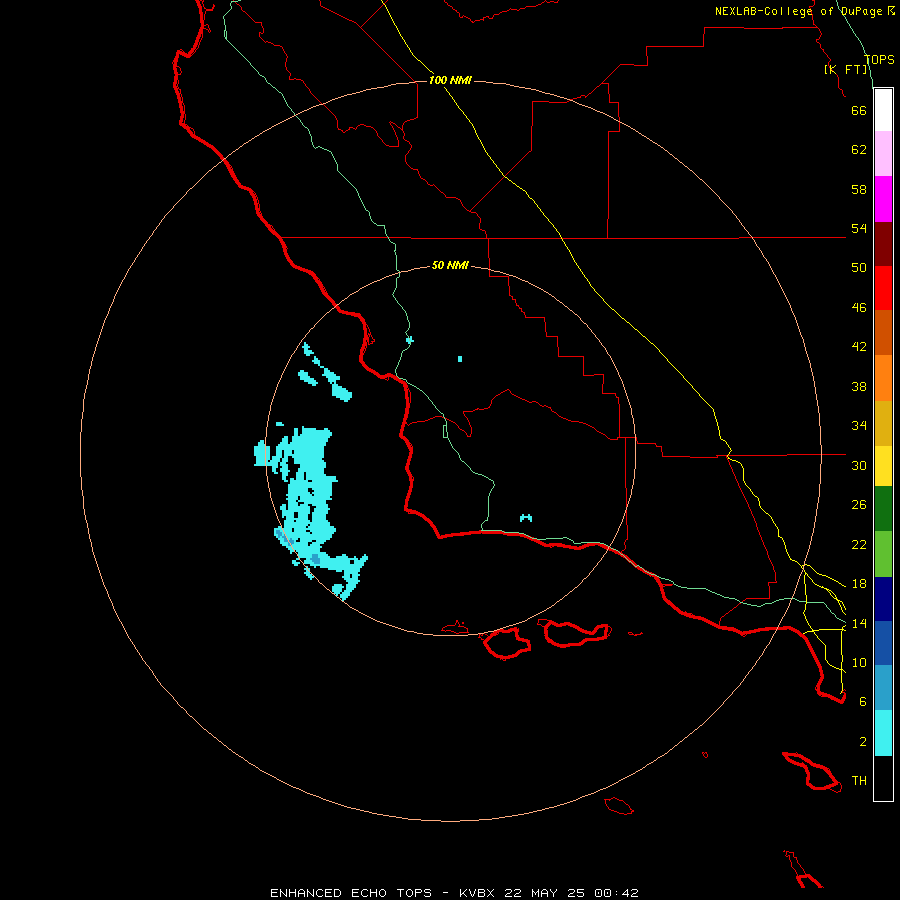The height and width of the screenshot is (900, 900).
Task: Click the medium blue legend swatch
Action: click(x=883, y=643)
